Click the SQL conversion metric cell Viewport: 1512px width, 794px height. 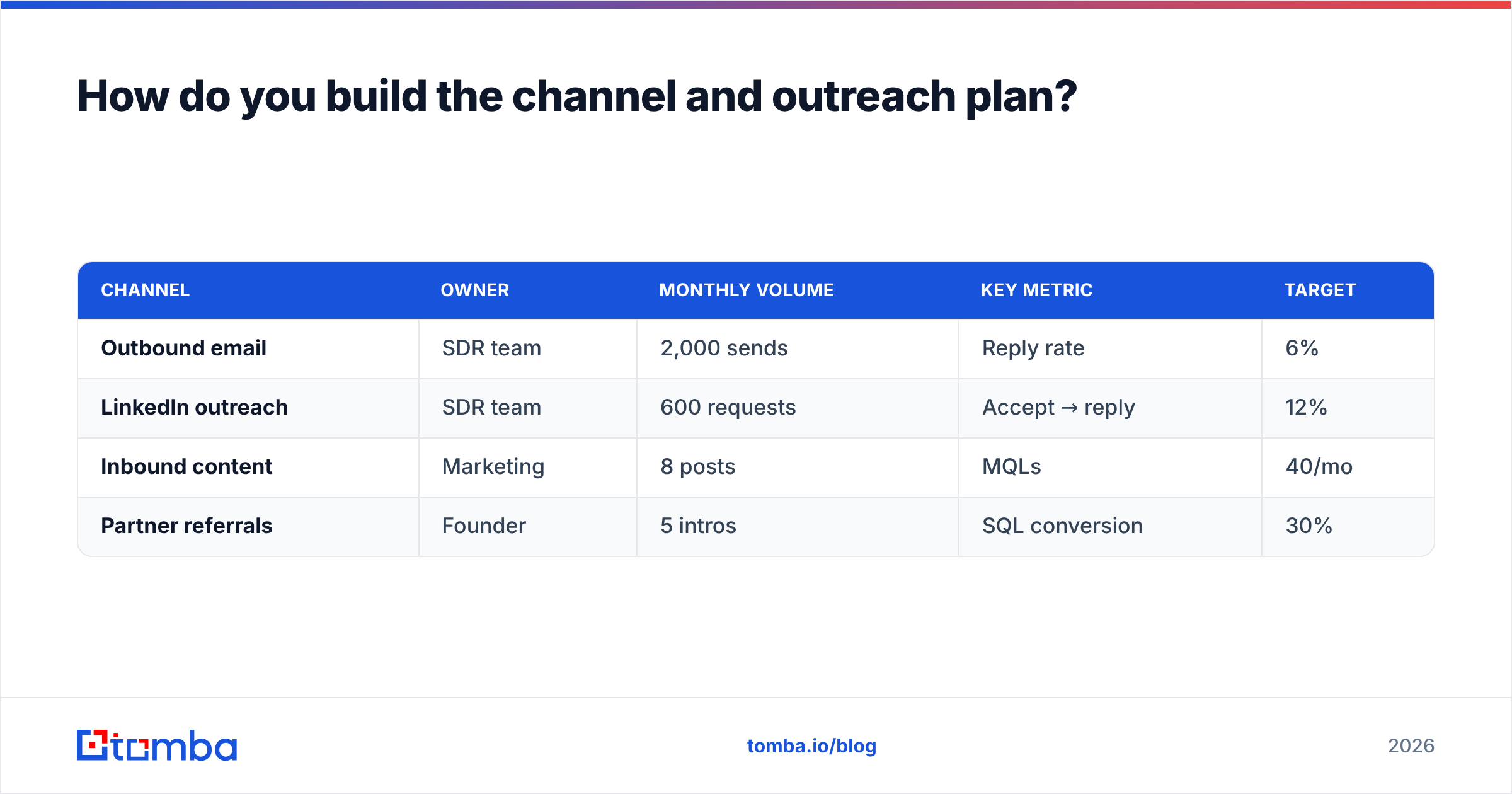pos(1110,526)
